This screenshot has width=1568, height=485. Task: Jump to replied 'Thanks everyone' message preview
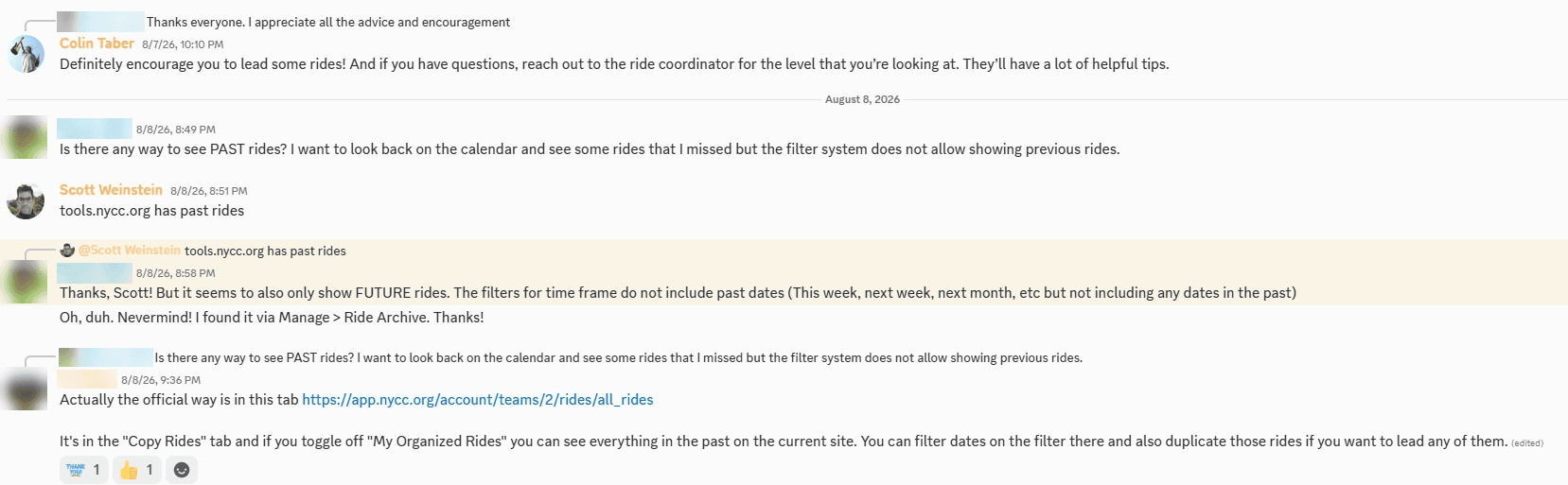pyautogui.click(x=328, y=22)
